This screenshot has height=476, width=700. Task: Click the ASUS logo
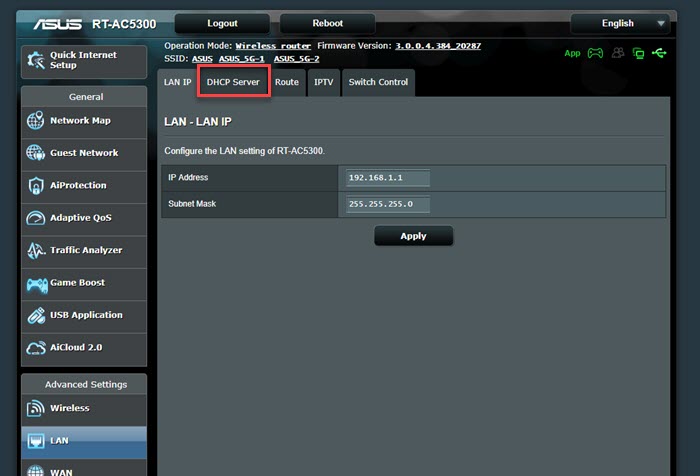click(x=58, y=24)
